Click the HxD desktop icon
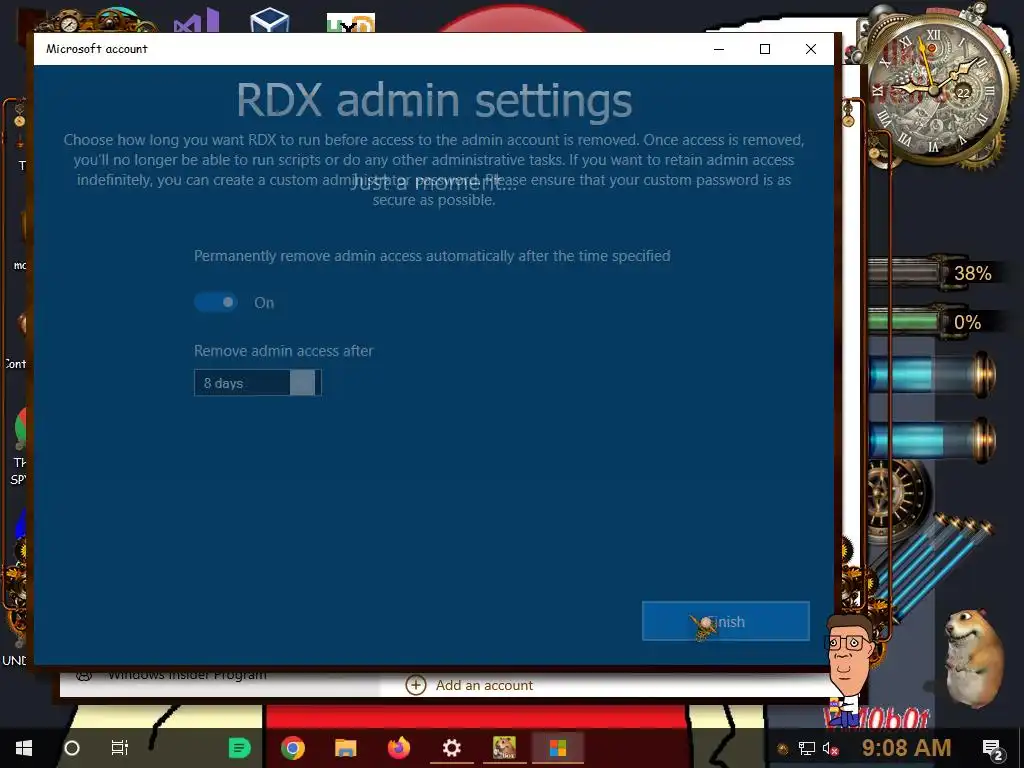Screen dimensions: 1024x768 (351, 22)
